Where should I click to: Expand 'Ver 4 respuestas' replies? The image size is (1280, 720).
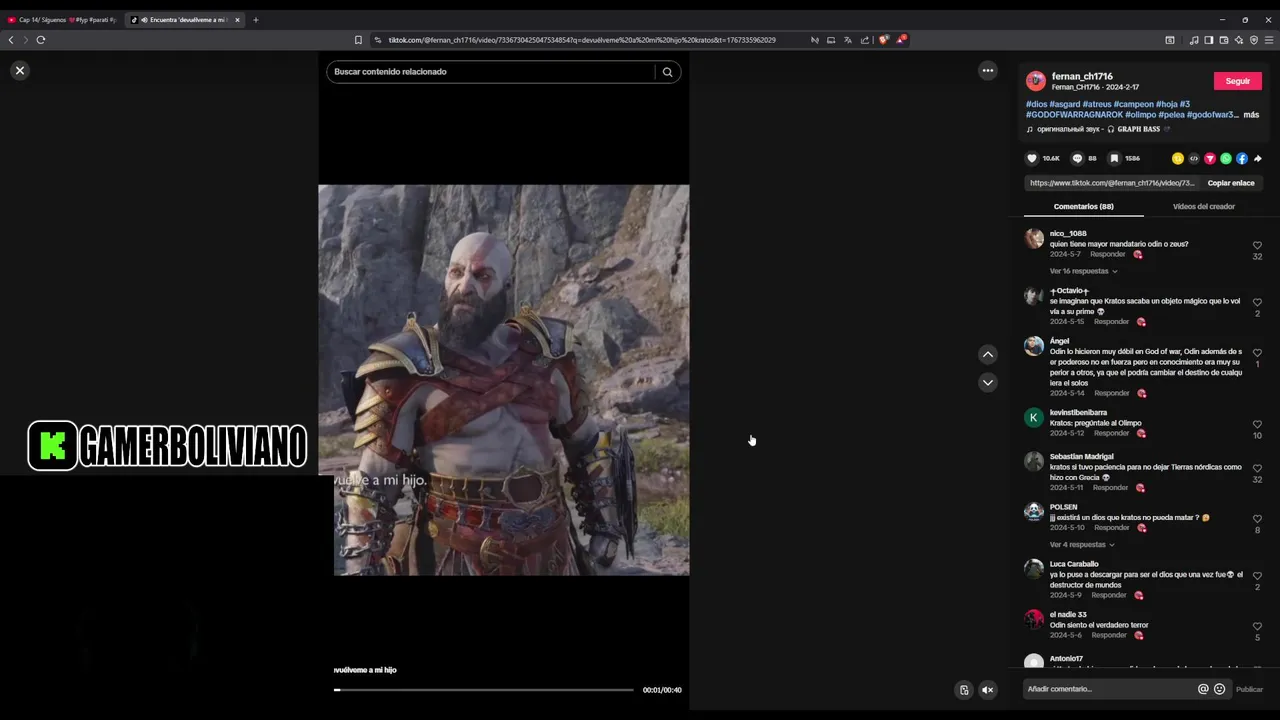click(1081, 545)
